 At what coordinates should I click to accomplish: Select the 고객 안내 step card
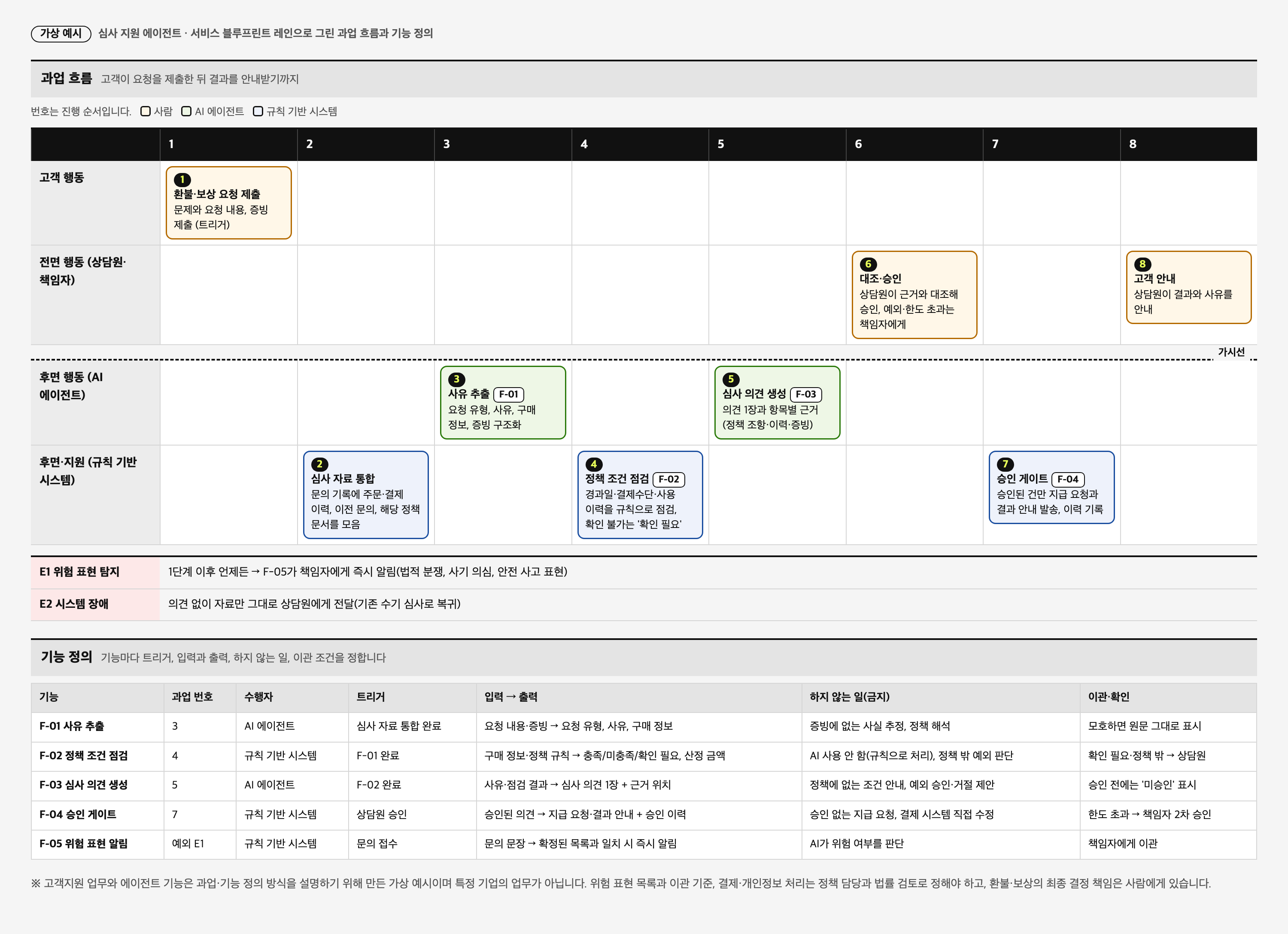pyautogui.click(x=1189, y=287)
